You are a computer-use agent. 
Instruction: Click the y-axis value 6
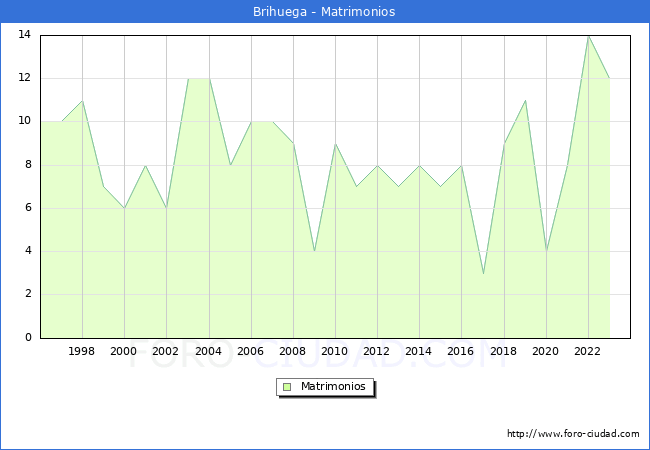pos(28,208)
